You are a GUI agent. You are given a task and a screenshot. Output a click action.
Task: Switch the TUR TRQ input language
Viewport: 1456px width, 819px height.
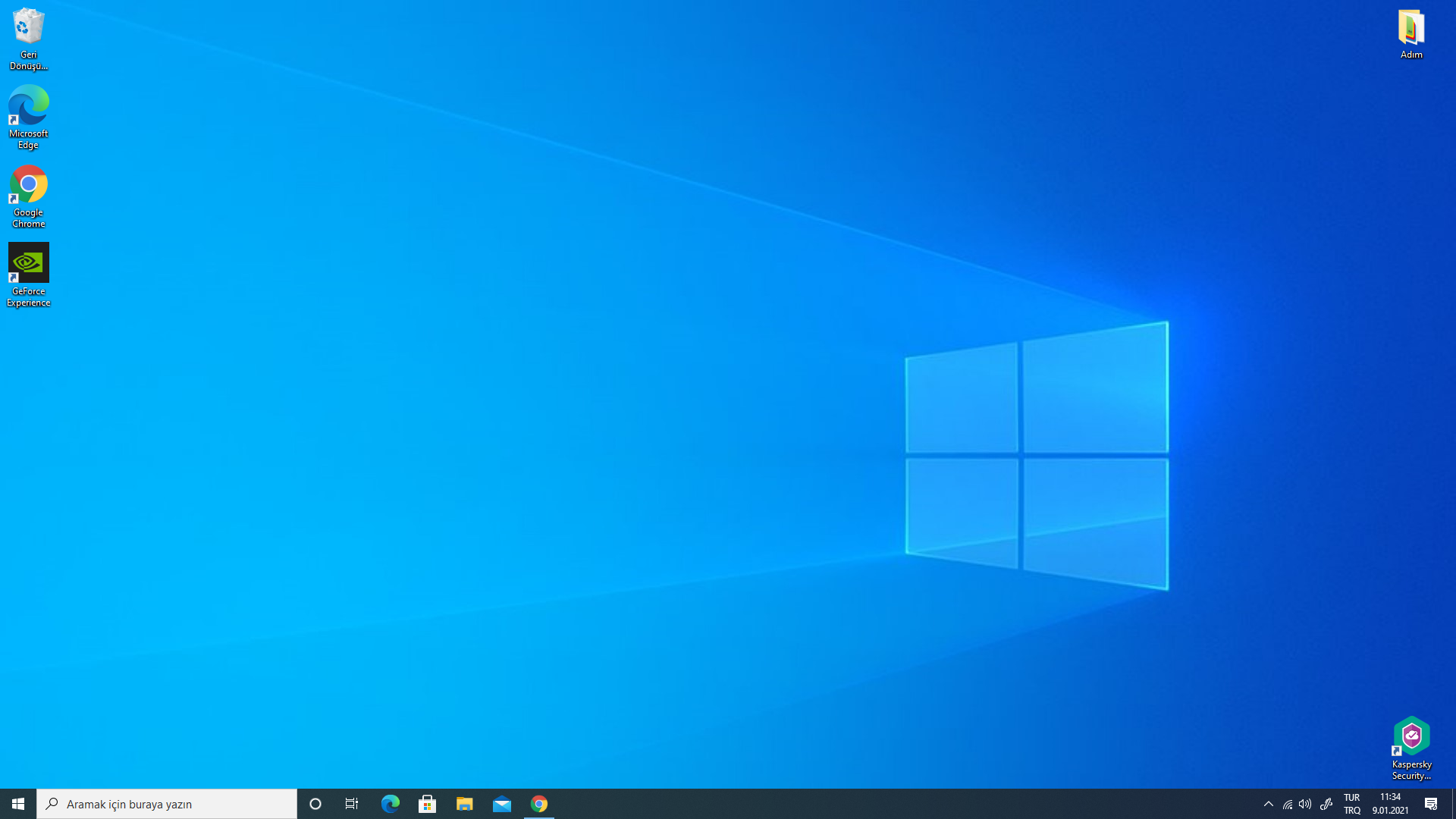1351,804
